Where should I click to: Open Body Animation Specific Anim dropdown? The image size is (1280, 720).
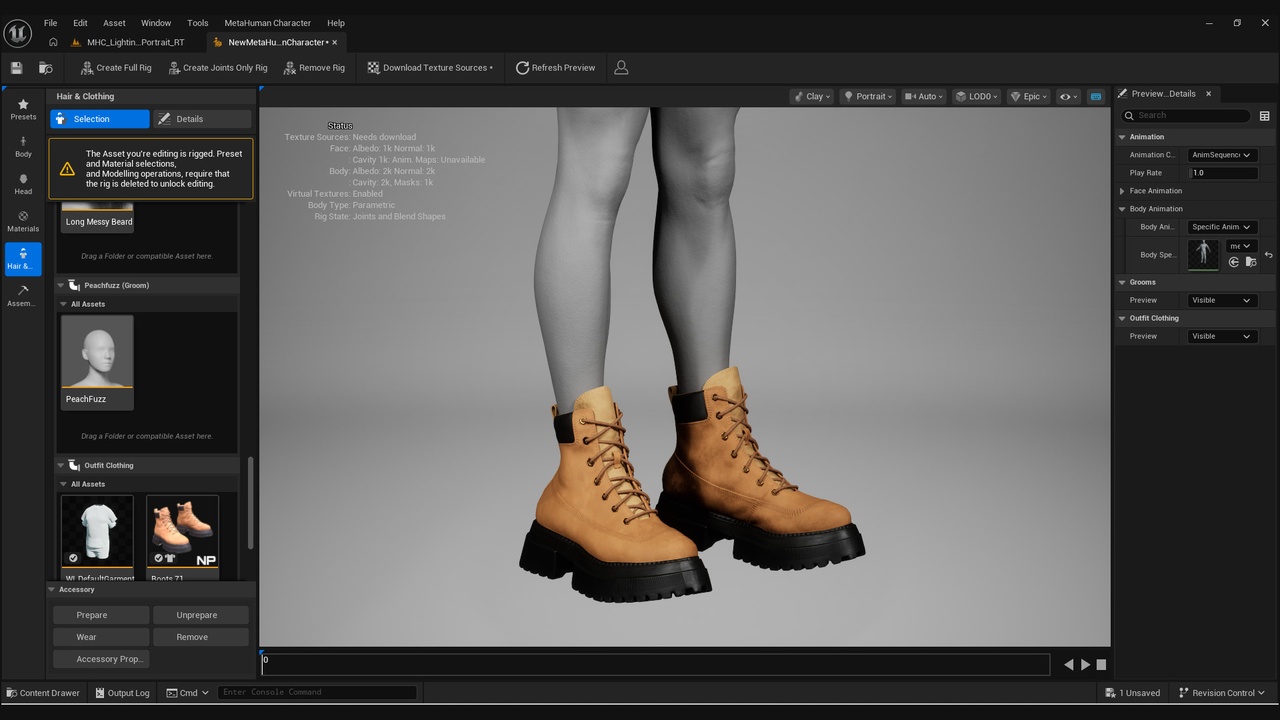point(1221,227)
